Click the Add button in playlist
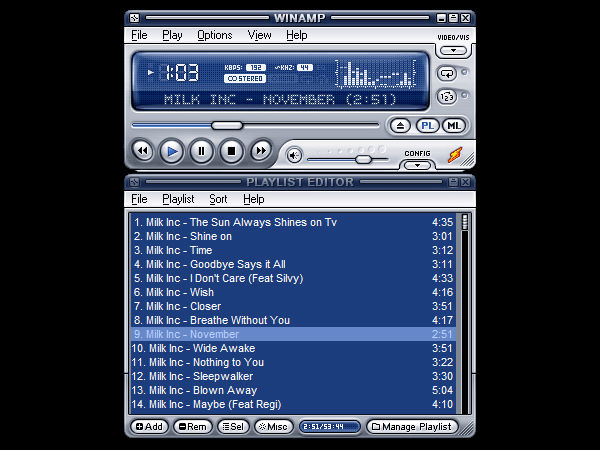Viewport: 600px width, 450px height. pyautogui.click(x=150, y=426)
